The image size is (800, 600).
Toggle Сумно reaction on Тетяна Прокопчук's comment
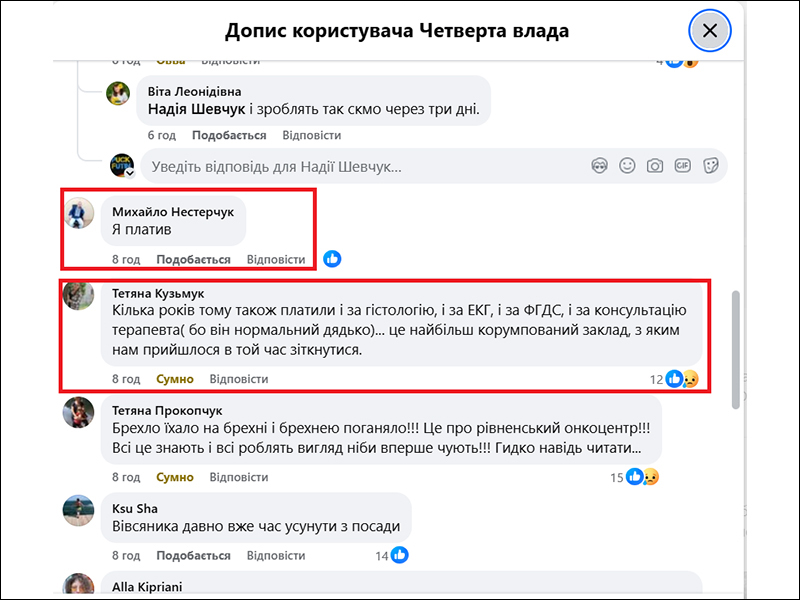[175, 477]
